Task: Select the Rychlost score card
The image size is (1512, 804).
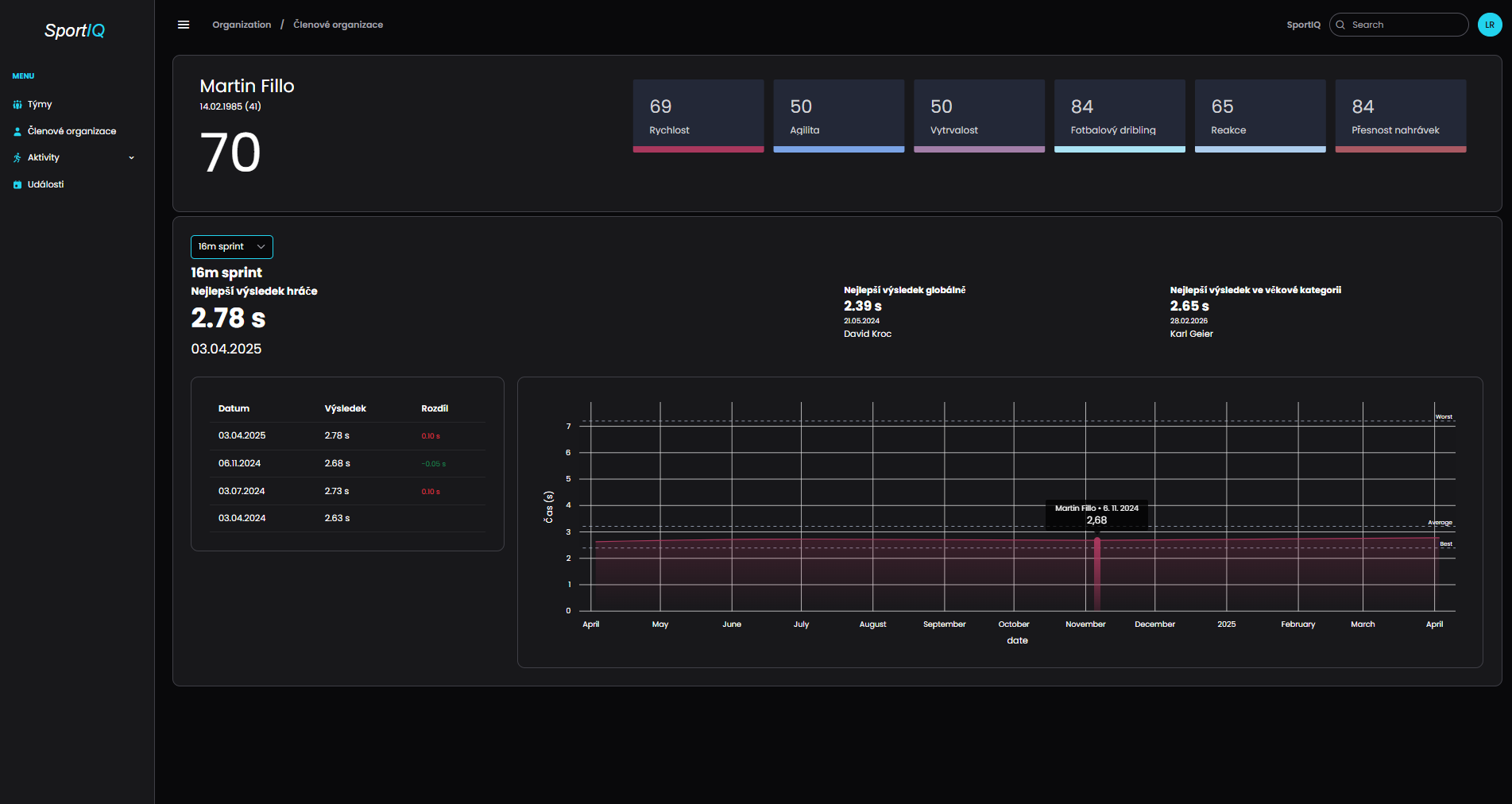Action: point(698,115)
